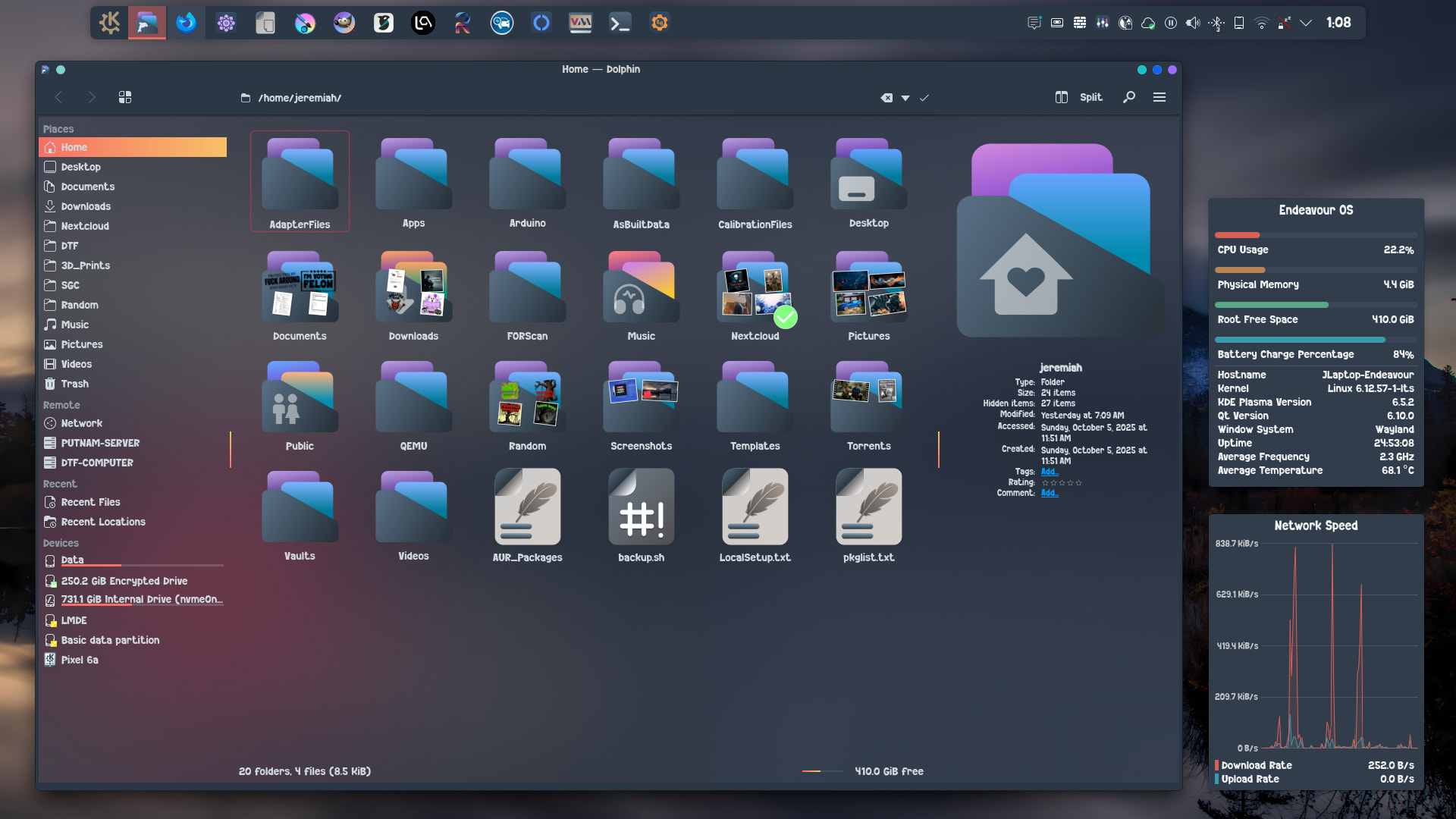The height and width of the screenshot is (819, 1456).
Task: Toggle Split view in the toolbar
Action: point(1079,97)
